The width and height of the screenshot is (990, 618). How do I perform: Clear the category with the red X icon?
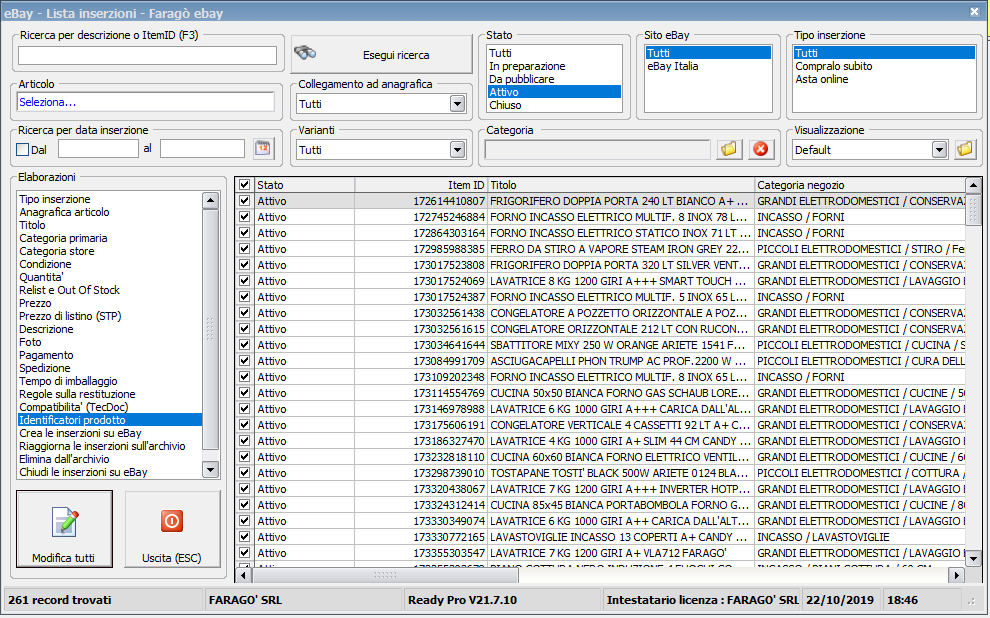(761, 149)
